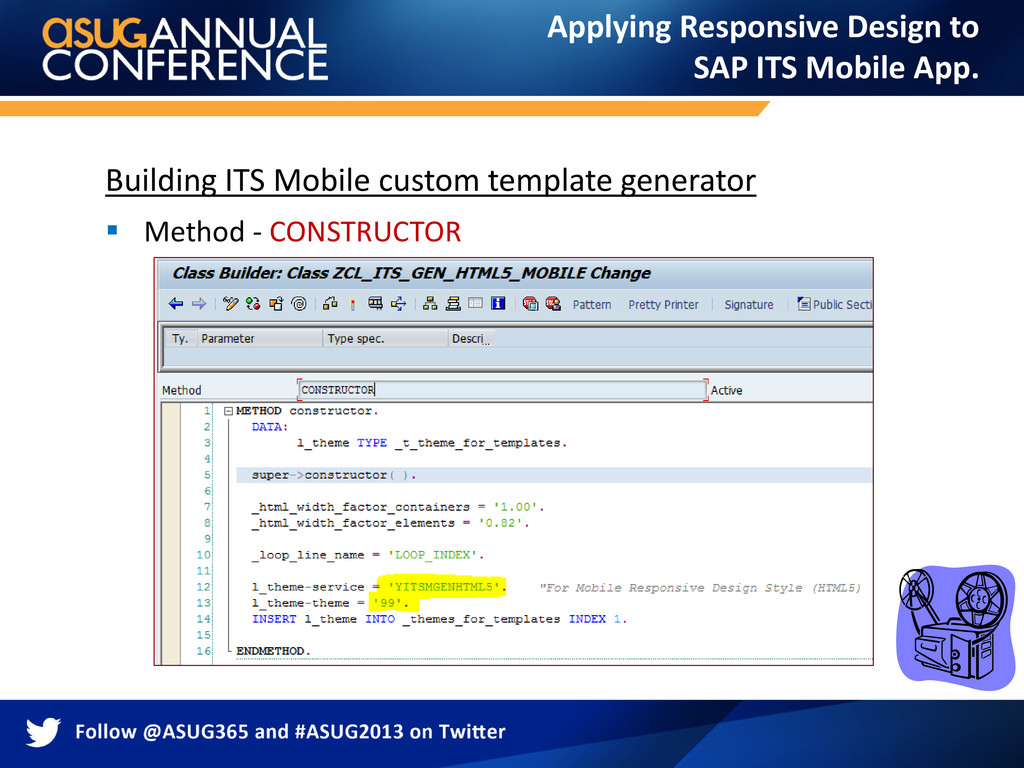Open the Where-Used List icon

click(398, 304)
